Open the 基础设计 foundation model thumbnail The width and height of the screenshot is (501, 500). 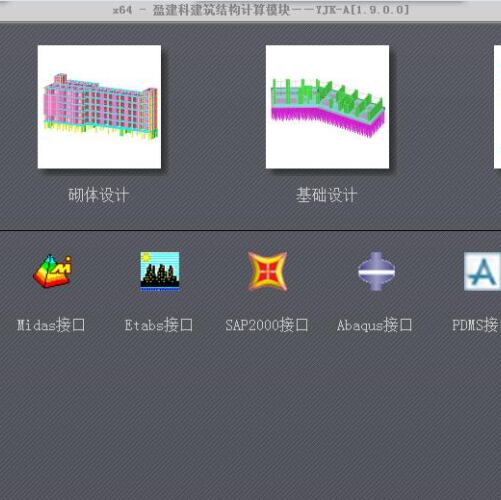pos(327,107)
